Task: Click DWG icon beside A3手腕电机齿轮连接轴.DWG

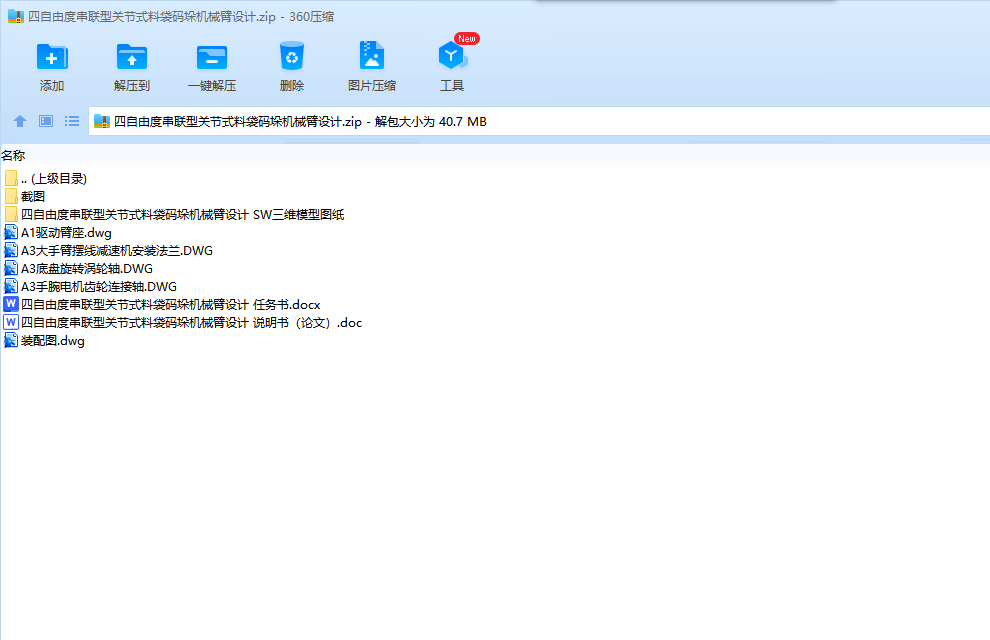Action: [11, 287]
